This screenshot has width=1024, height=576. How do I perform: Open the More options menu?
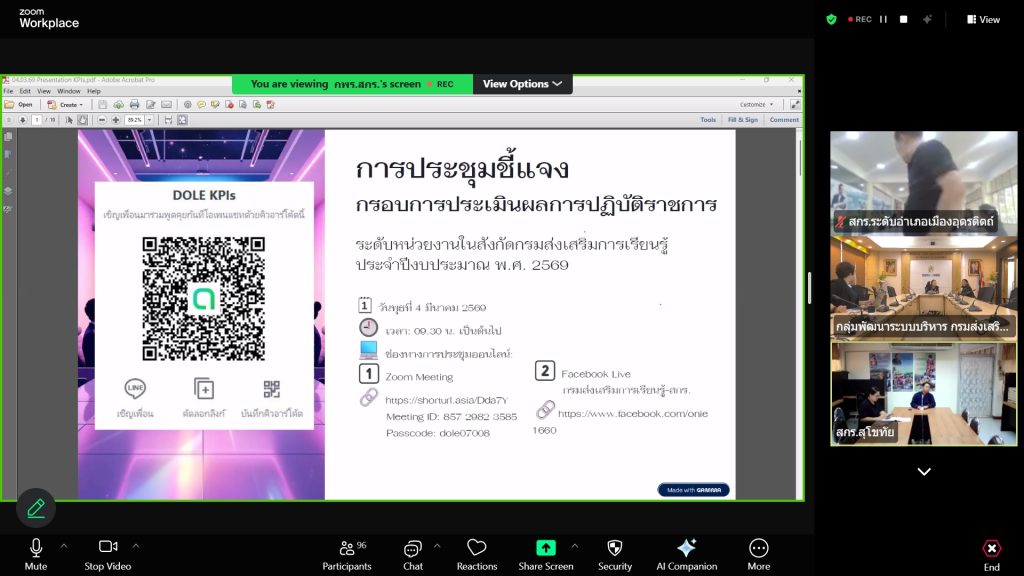[x=758, y=554]
